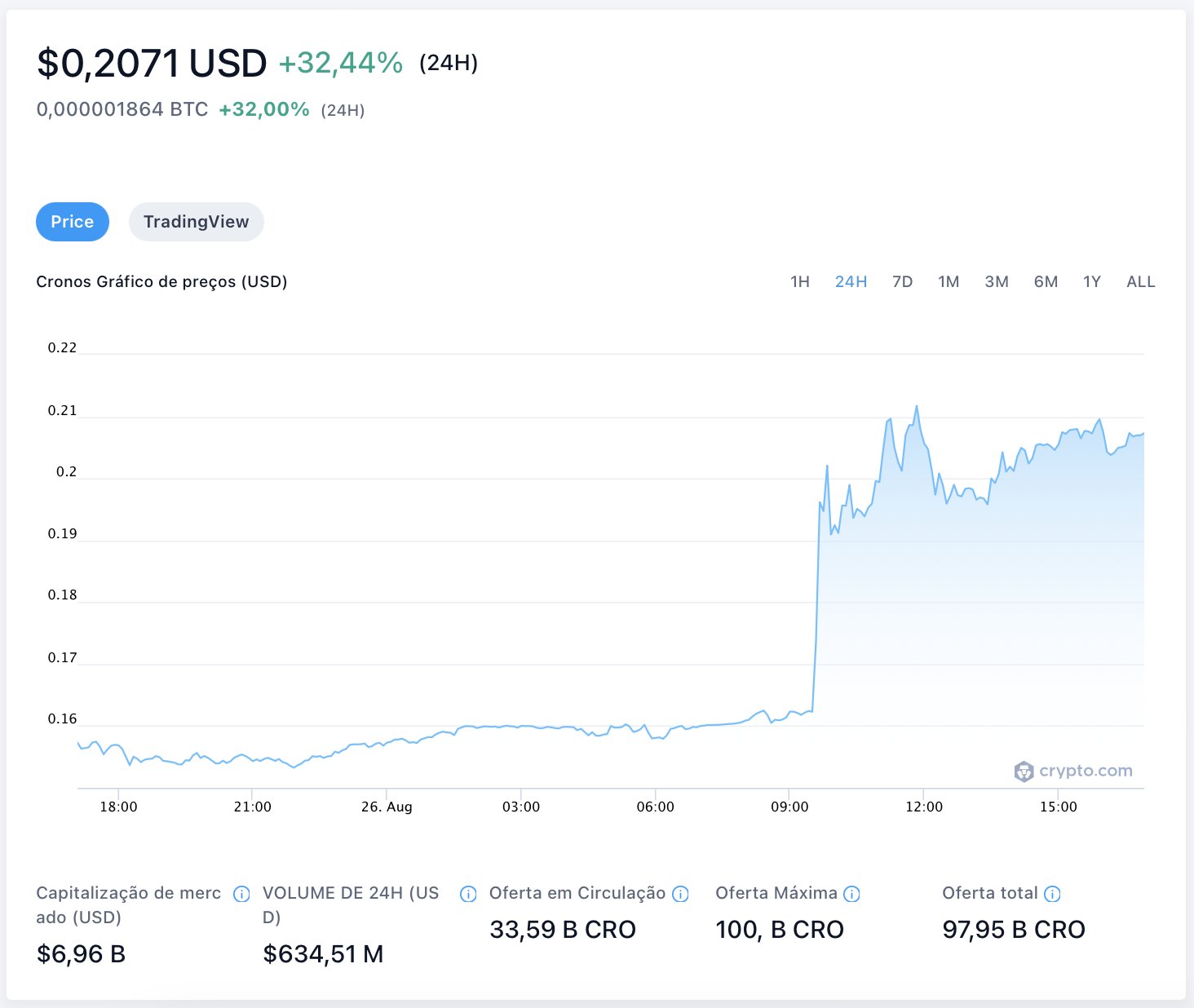Viewport: 1194px width, 1008px height.
Task: Select the Price tab
Action: click(73, 222)
